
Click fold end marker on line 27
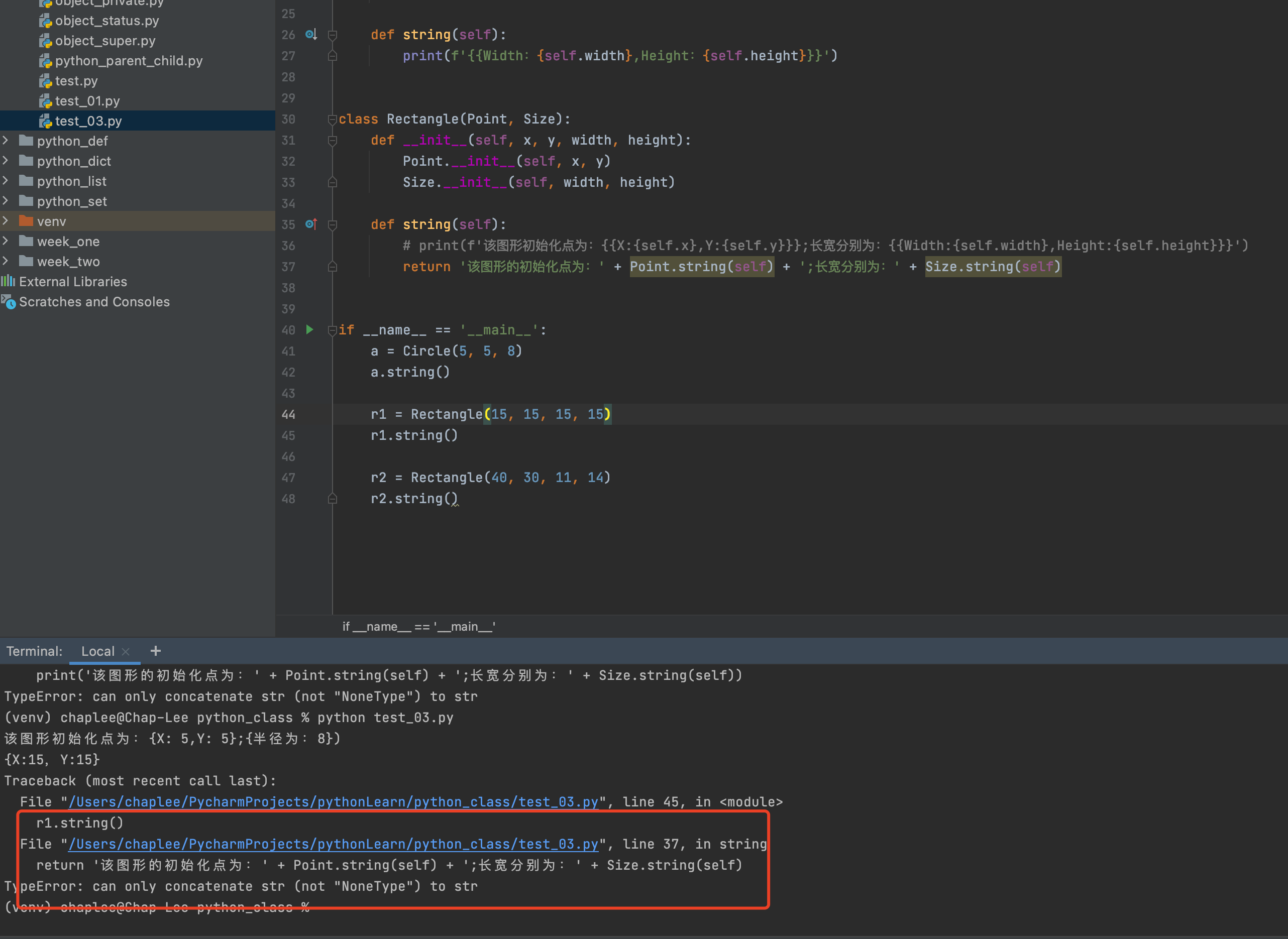tap(333, 56)
